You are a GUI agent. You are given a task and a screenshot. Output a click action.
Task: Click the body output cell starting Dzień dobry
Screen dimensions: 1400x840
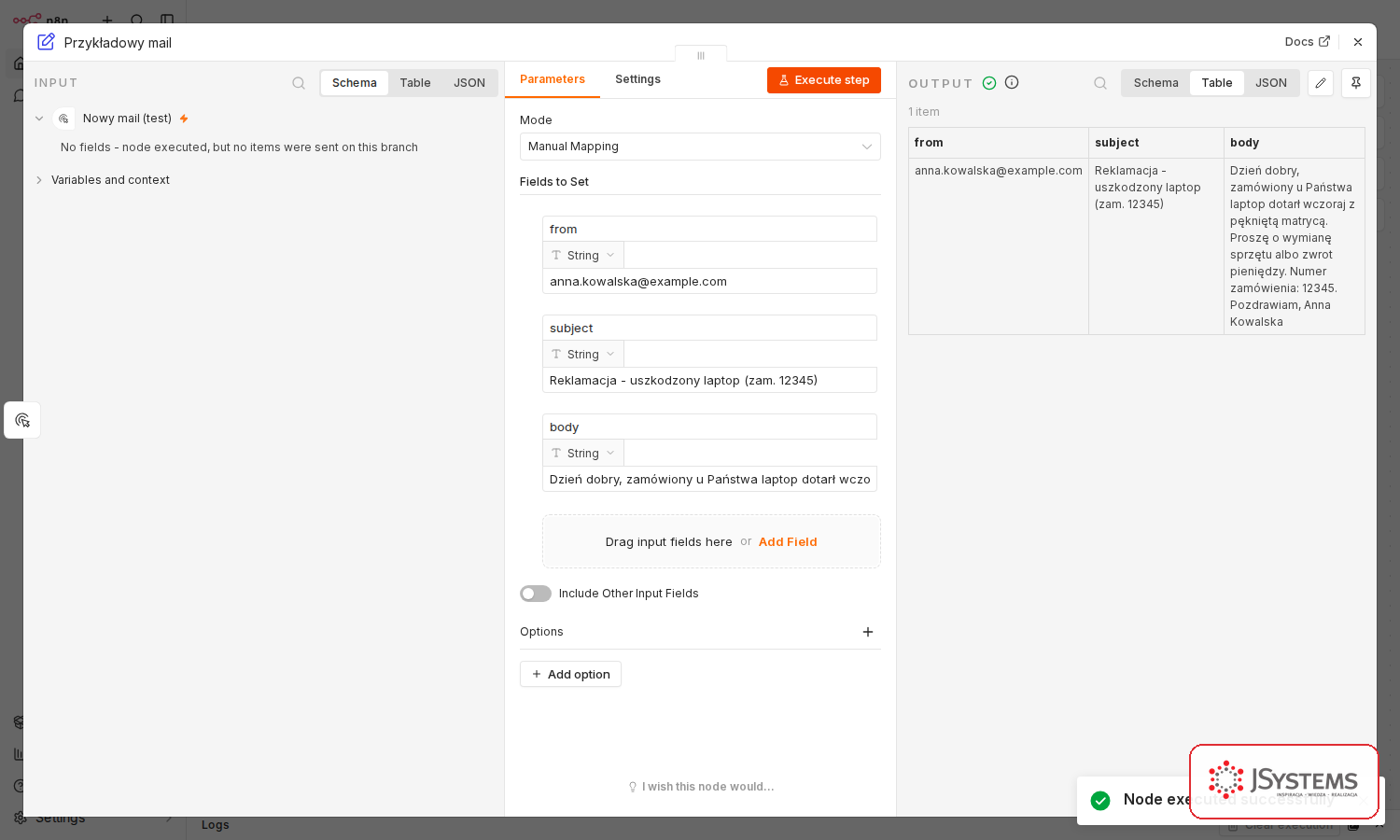point(1295,246)
